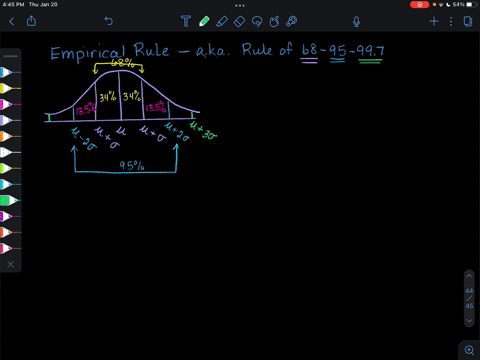
Task: Tap the 44 / 45 page indicator
Action: click(x=469, y=298)
